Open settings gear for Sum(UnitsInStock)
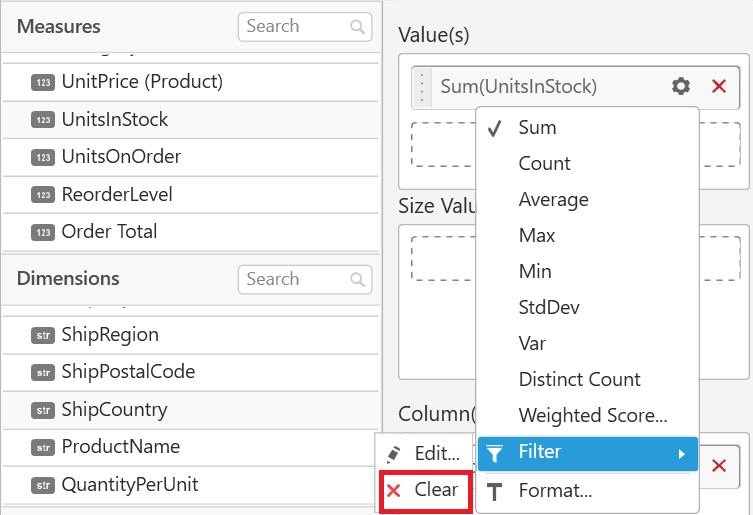 point(681,87)
